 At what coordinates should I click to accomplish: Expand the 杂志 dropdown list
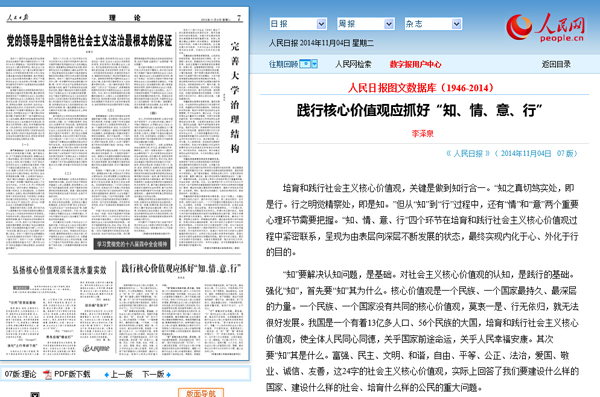[x=456, y=24]
